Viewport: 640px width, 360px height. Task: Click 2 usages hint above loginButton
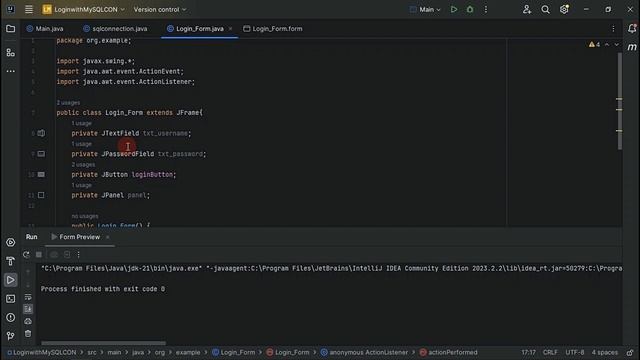[83, 164]
